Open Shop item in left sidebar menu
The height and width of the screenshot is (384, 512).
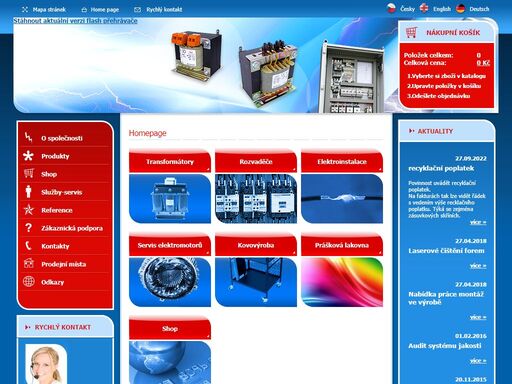pos(49,174)
